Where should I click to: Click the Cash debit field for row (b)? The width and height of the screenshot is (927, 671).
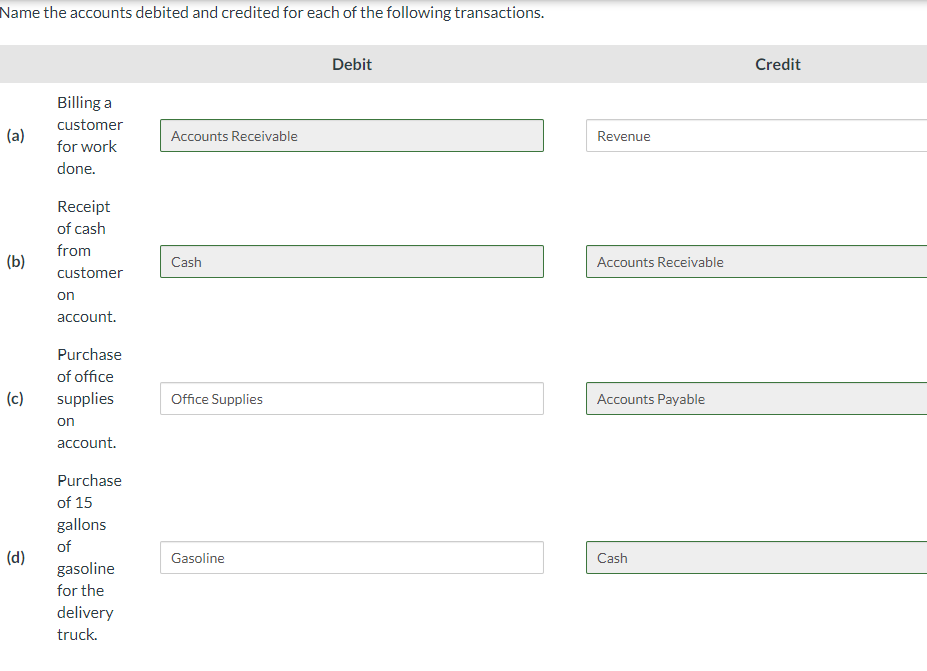(x=352, y=261)
